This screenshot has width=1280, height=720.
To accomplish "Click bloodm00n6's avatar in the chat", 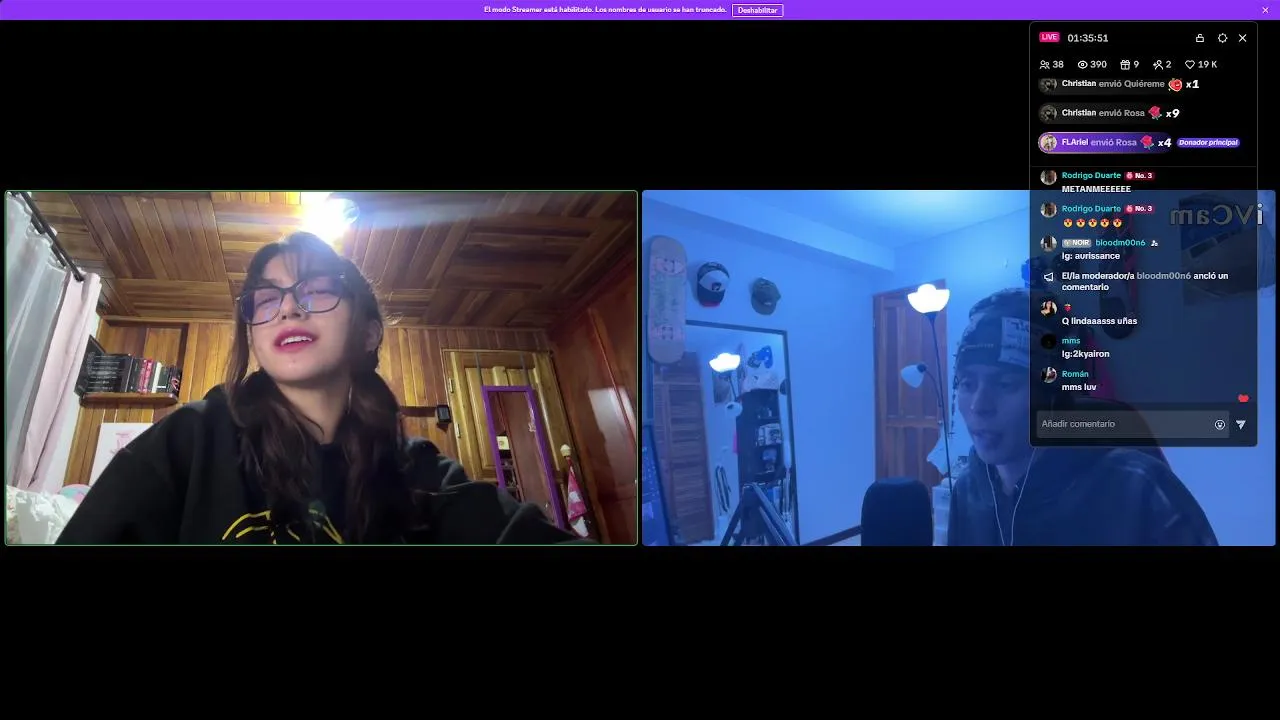I will click(x=1048, y=243).
